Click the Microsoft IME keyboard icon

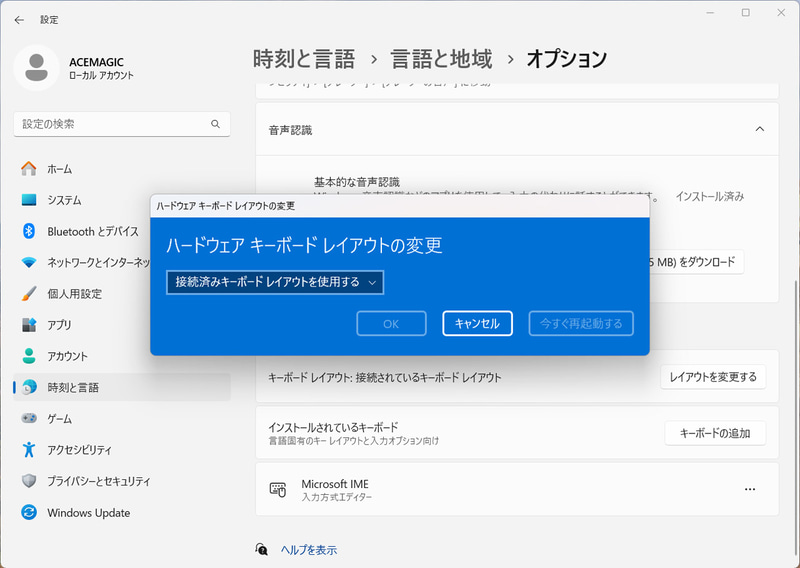coord(278,489)
